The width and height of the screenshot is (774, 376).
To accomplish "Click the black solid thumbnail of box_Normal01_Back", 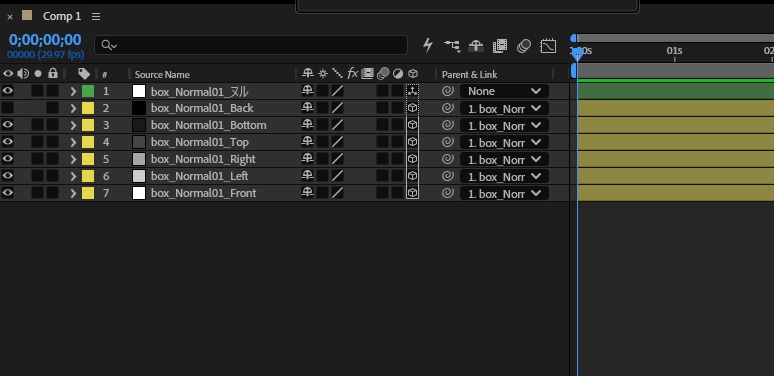I will (x=139, y=108).
